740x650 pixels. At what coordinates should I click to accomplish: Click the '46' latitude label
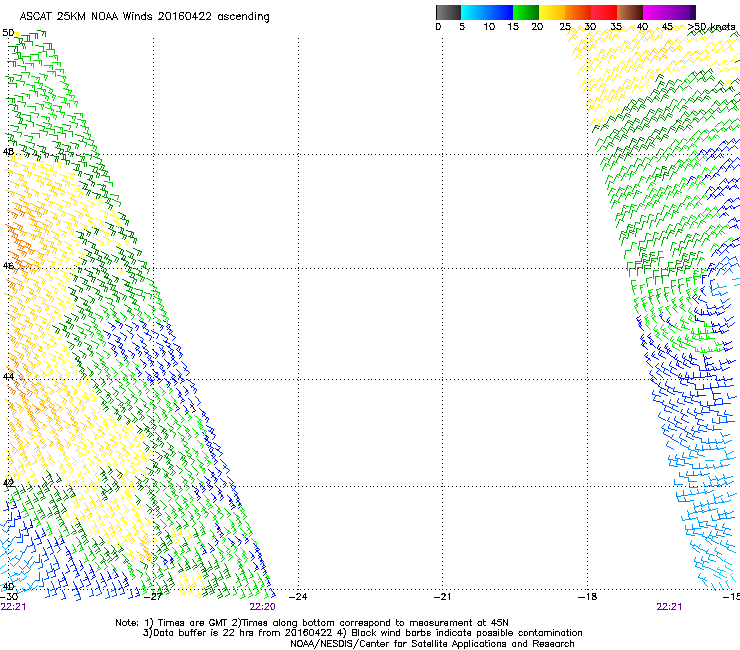click(x=8, y=266)
